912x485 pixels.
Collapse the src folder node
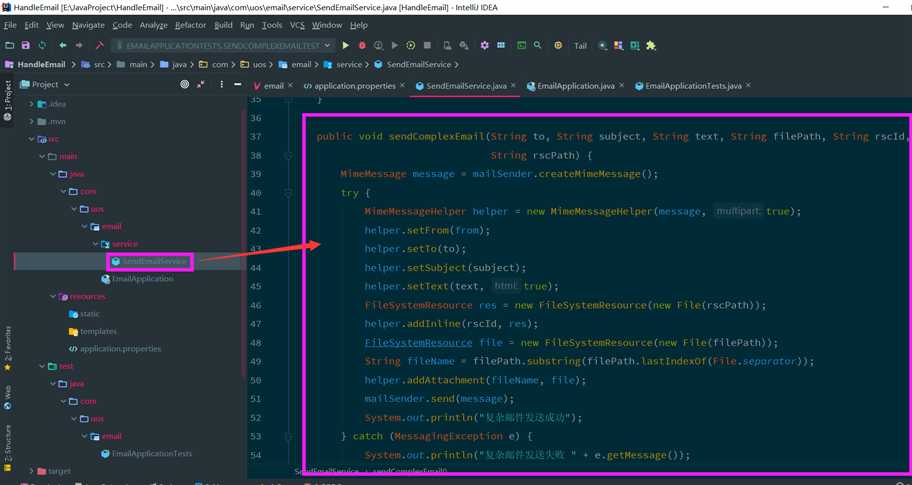[31, 138]
